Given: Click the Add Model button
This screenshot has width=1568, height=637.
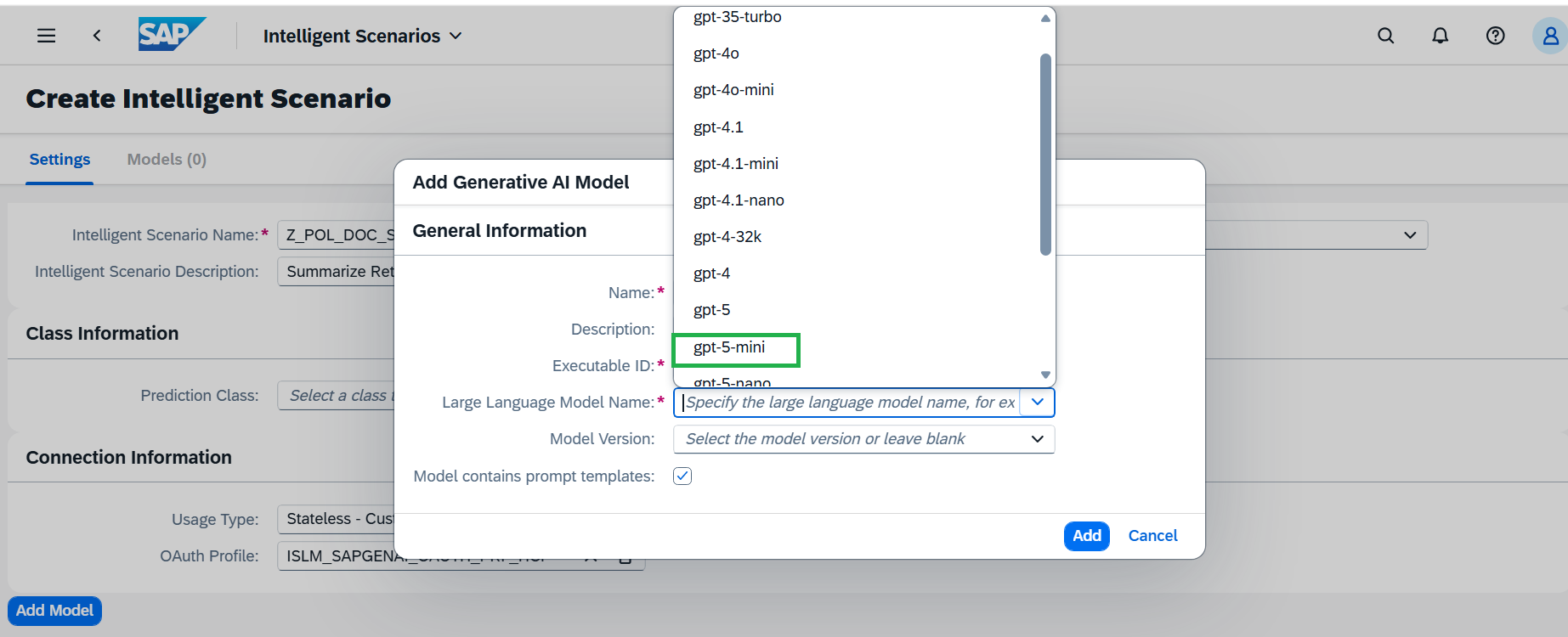Looking at the screenshot, I should (x=54, y=611).
